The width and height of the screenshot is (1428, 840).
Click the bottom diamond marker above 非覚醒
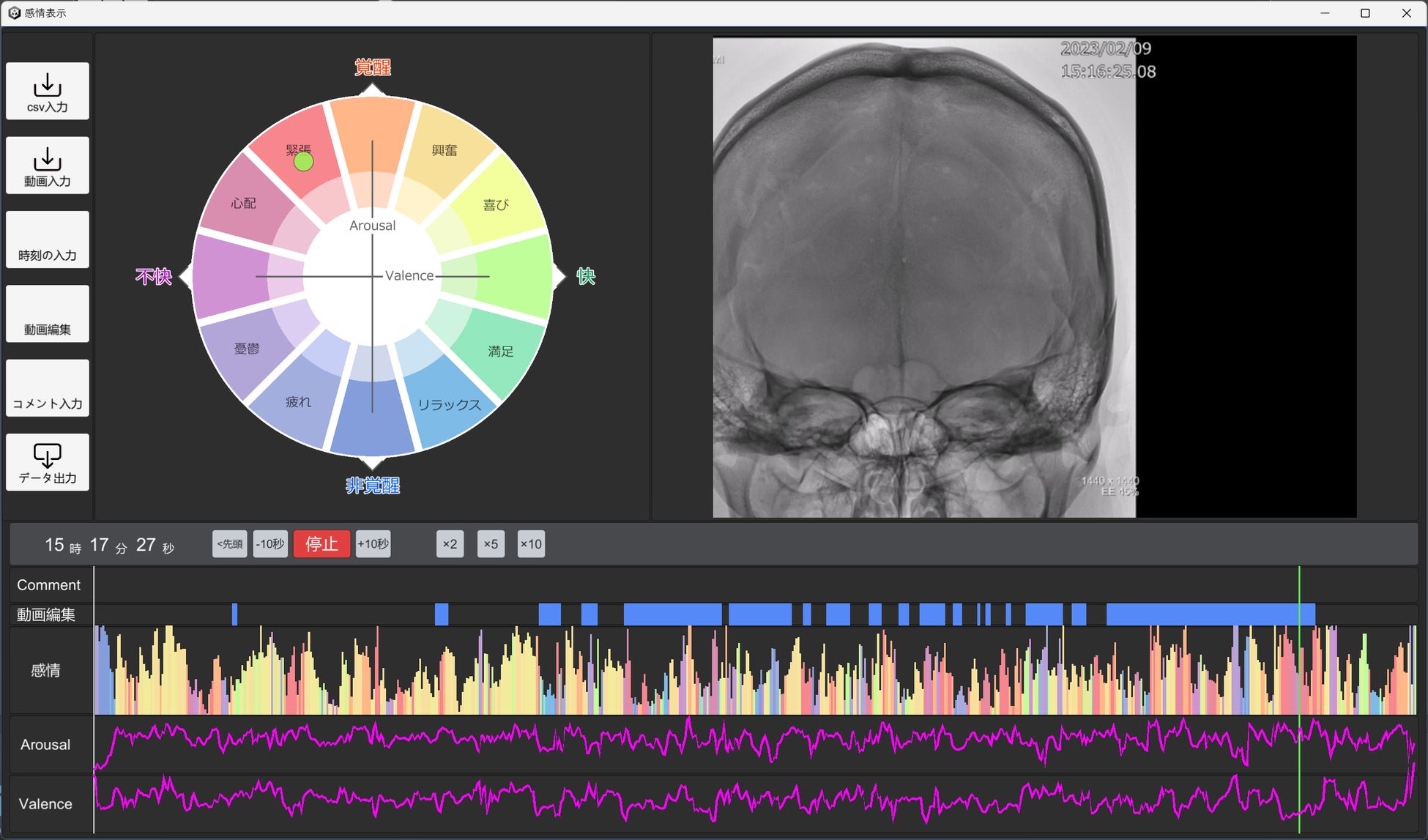[372, 462]
